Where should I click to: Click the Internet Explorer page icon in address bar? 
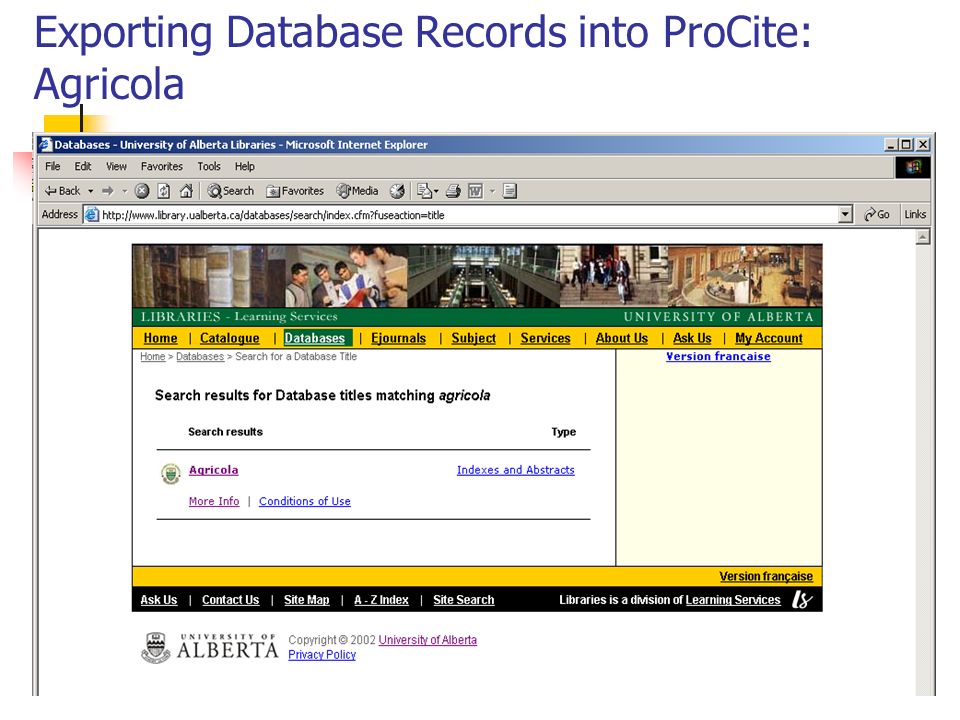(92, 215)
